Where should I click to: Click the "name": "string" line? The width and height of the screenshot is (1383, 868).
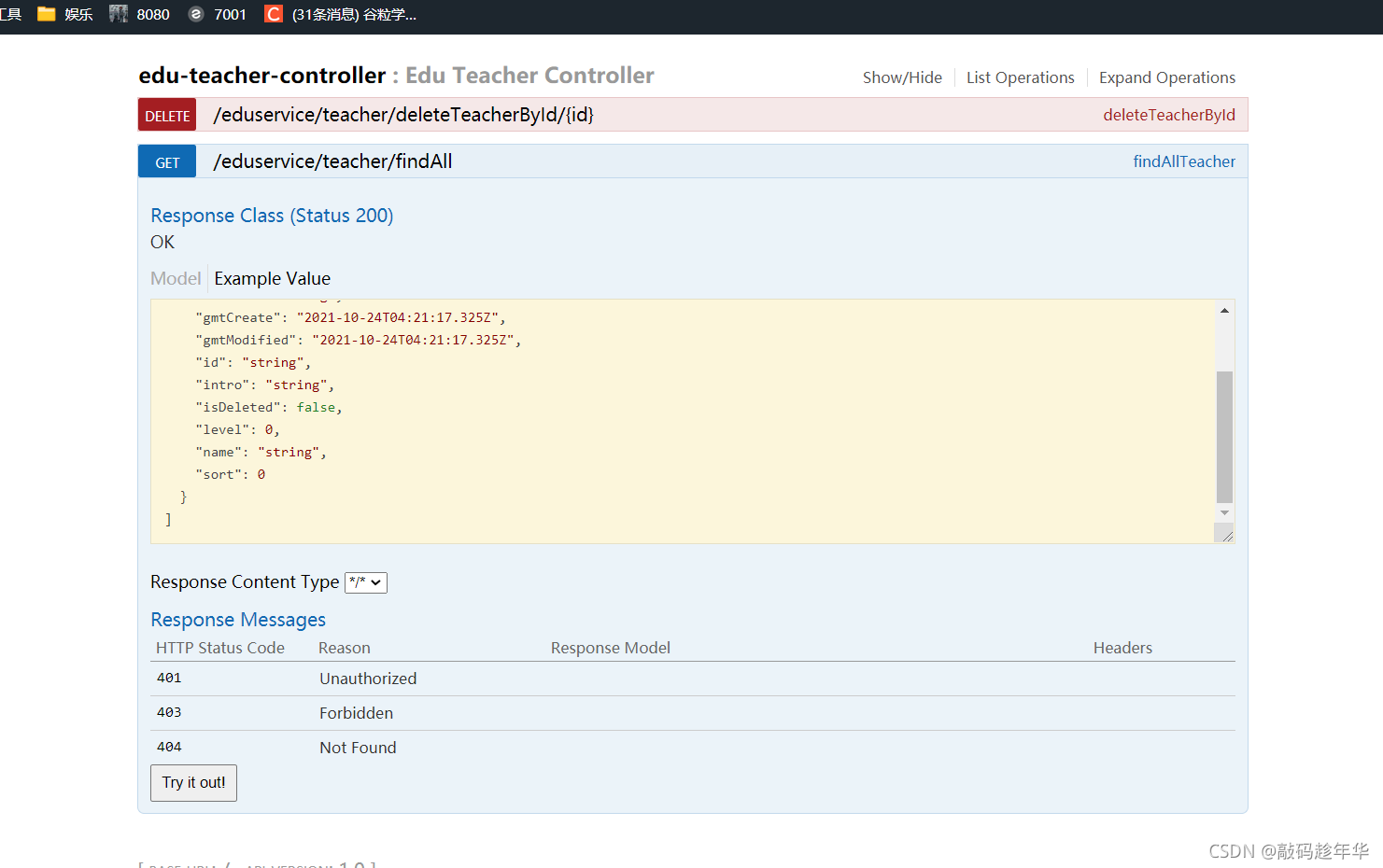coord(261,452)
